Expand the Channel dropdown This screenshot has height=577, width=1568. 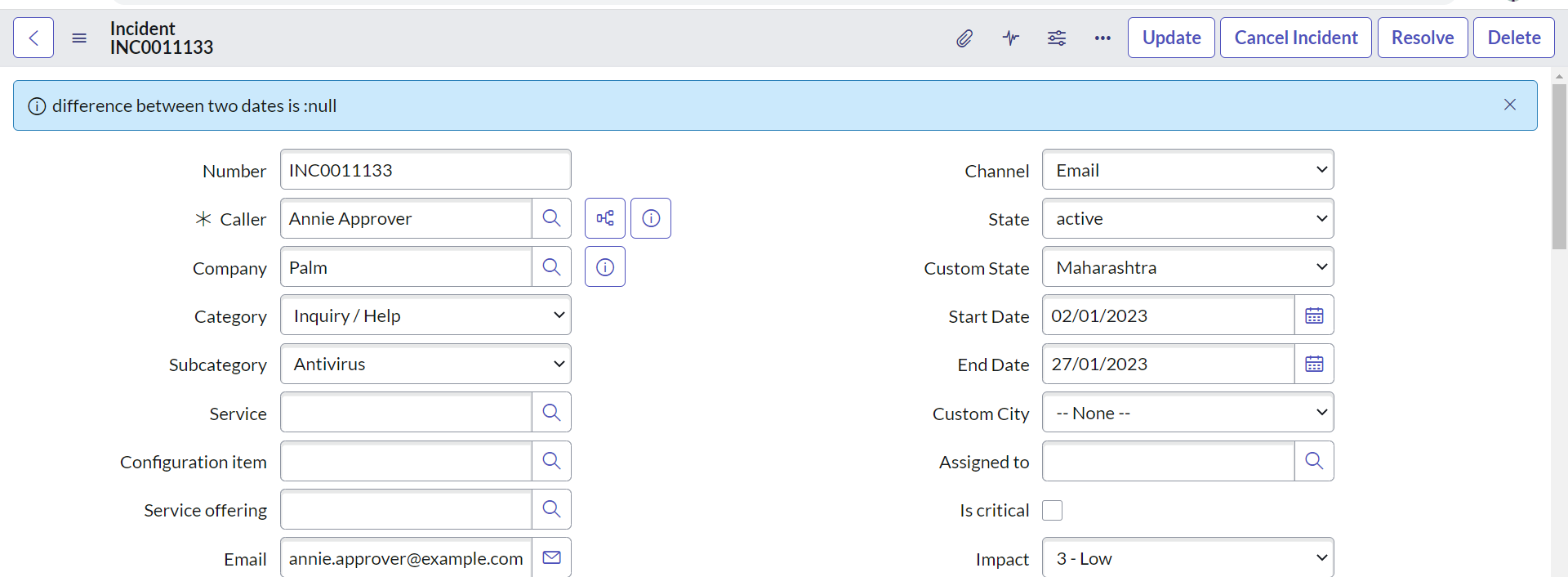[1187, 170]
